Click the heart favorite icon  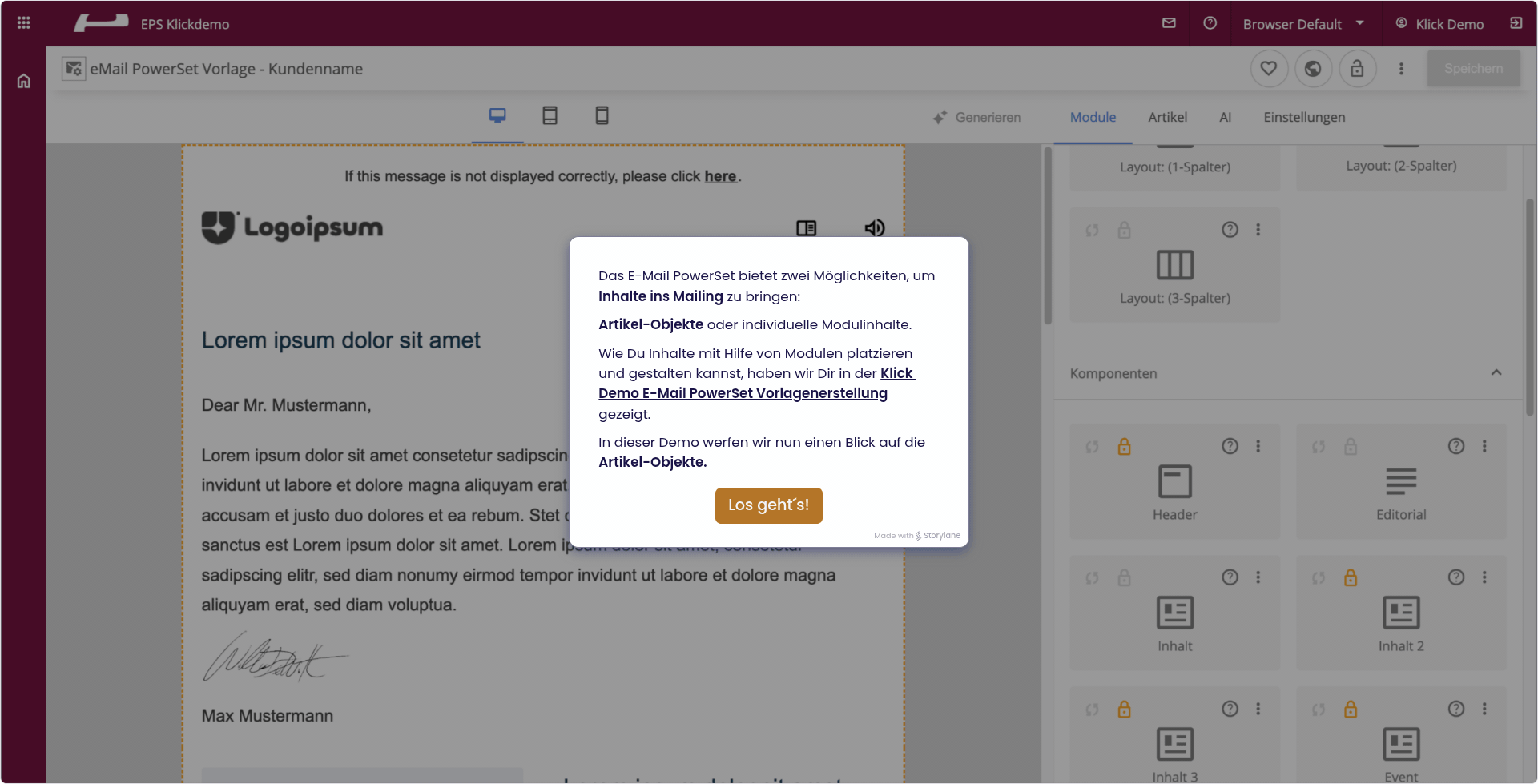click(1269, 69)
